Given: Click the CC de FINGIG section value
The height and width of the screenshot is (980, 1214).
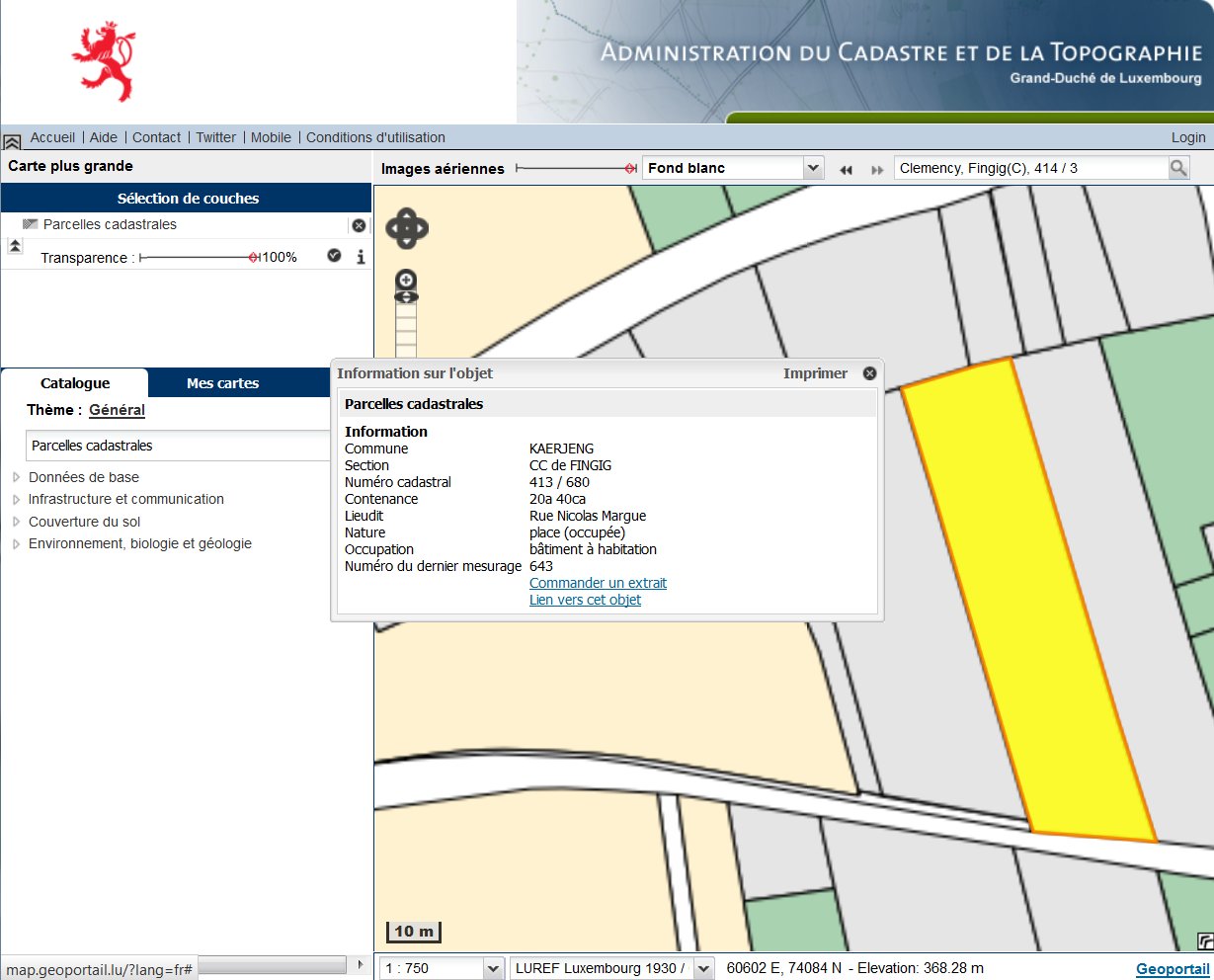Looking at the screenshot, I should tap(570, 465).
